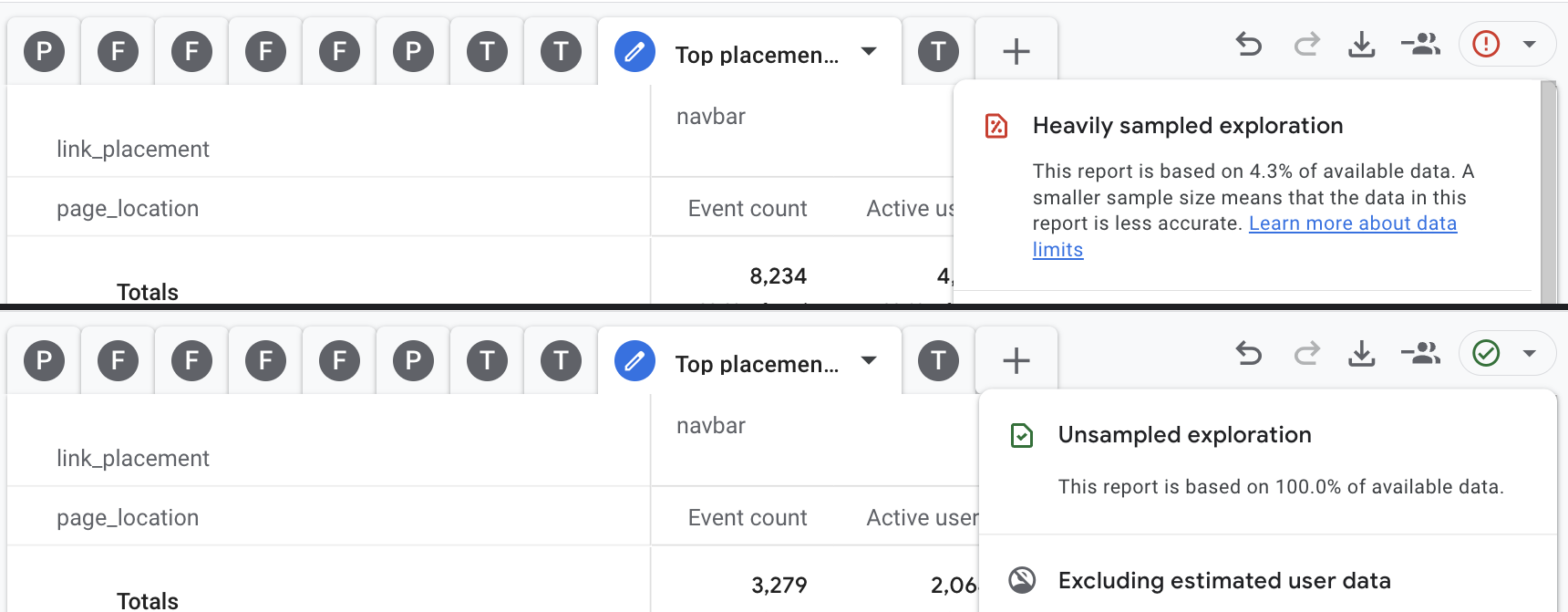Click the Excluding estimated user data icon
Screen dimensions: 1568x612
click(x=1022, y=580)
